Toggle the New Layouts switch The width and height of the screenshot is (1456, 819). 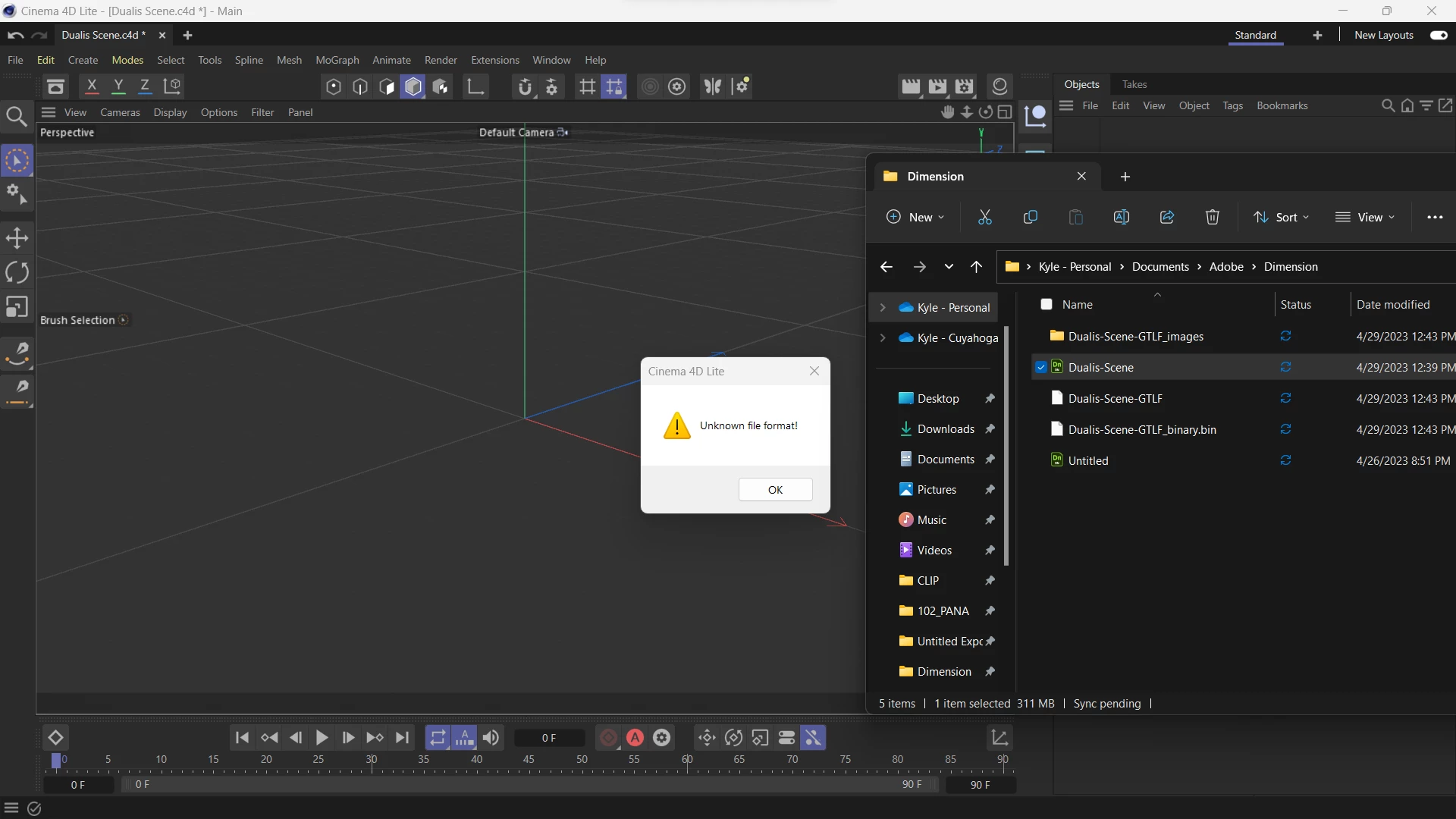1439,36
